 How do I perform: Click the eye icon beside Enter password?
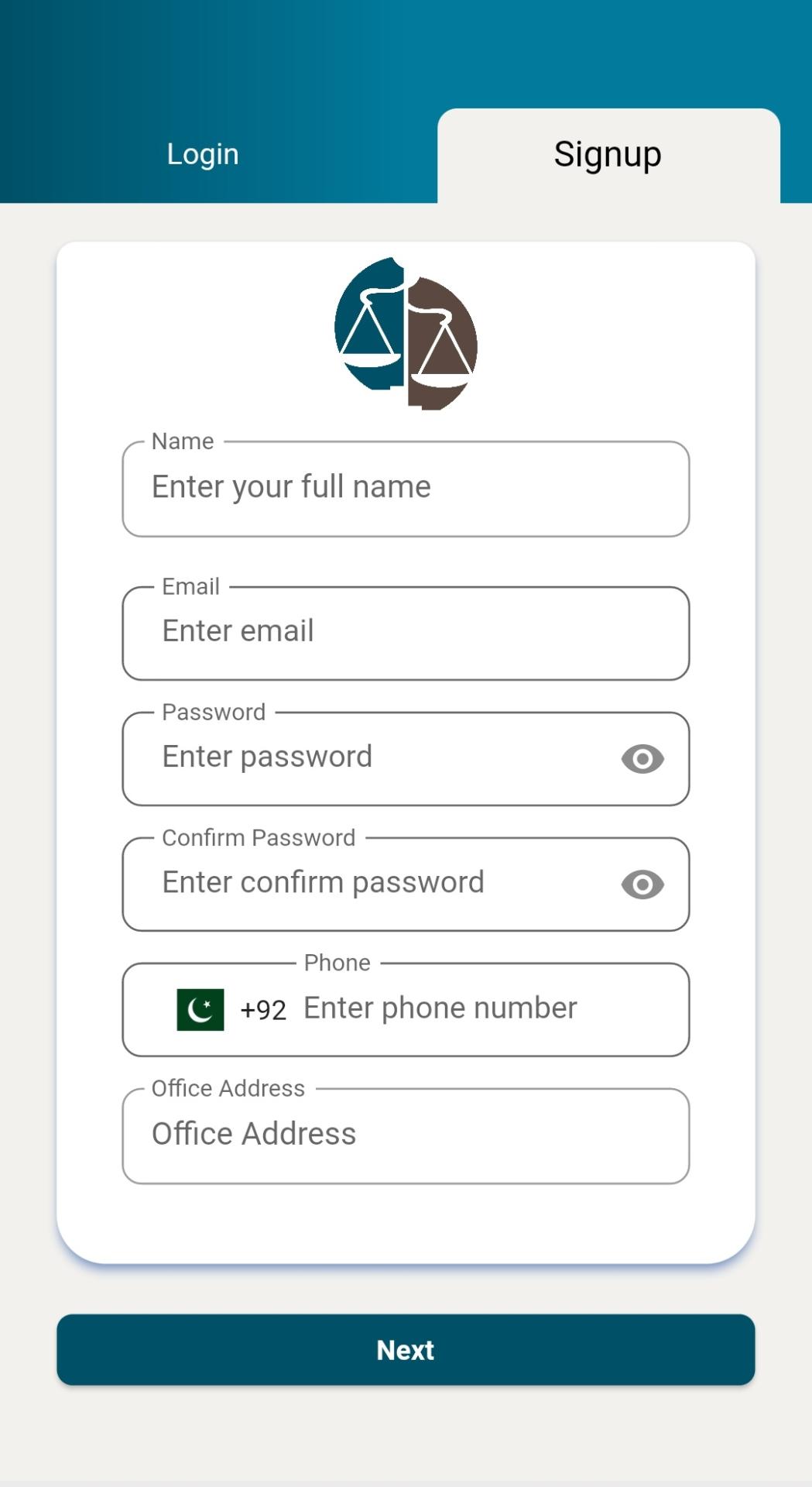642,758
